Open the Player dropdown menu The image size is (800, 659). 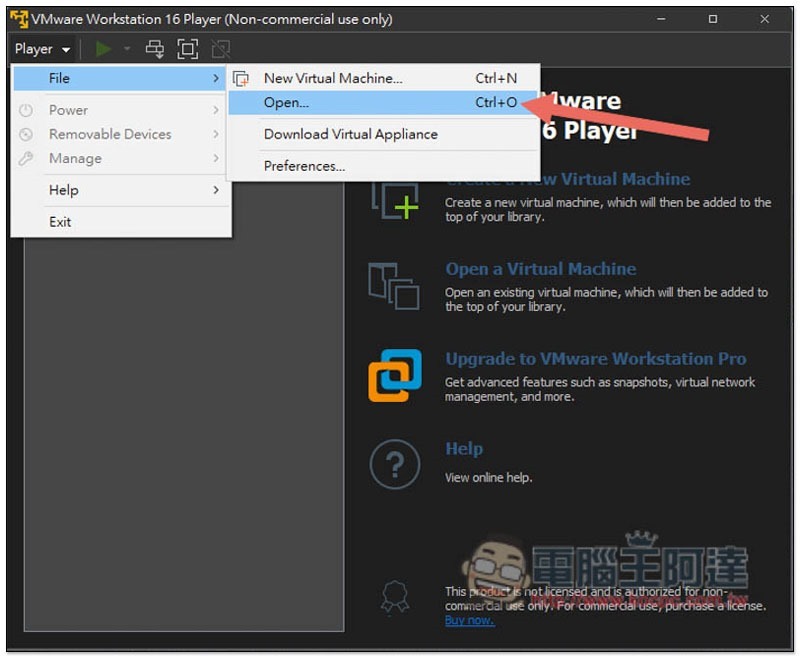(42, 49)
